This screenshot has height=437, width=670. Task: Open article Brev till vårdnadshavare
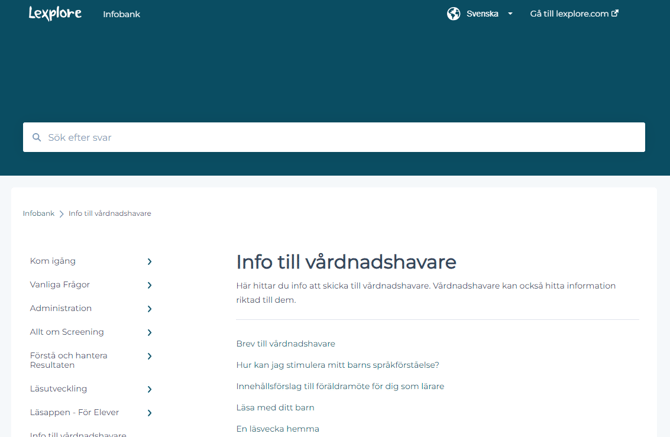point(285,344)
